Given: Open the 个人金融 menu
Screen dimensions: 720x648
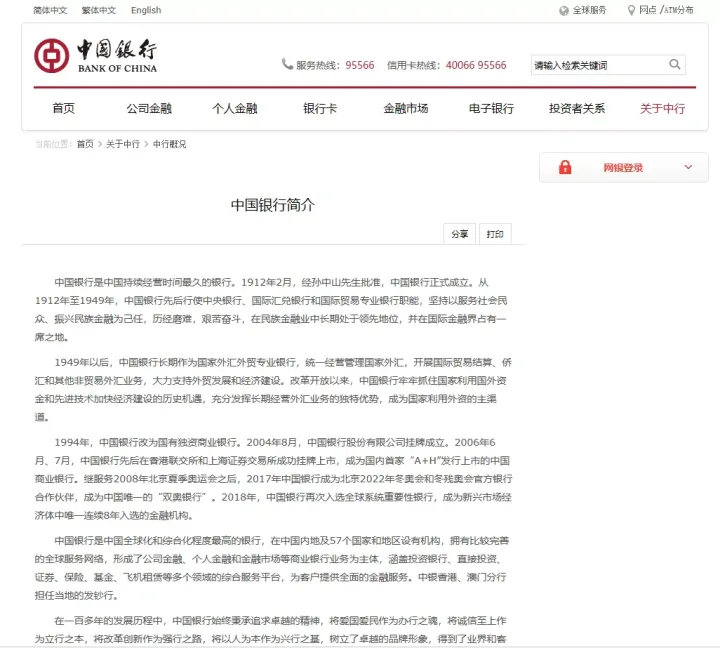Looking at the screenshot, I should click(x=235, y=108).
